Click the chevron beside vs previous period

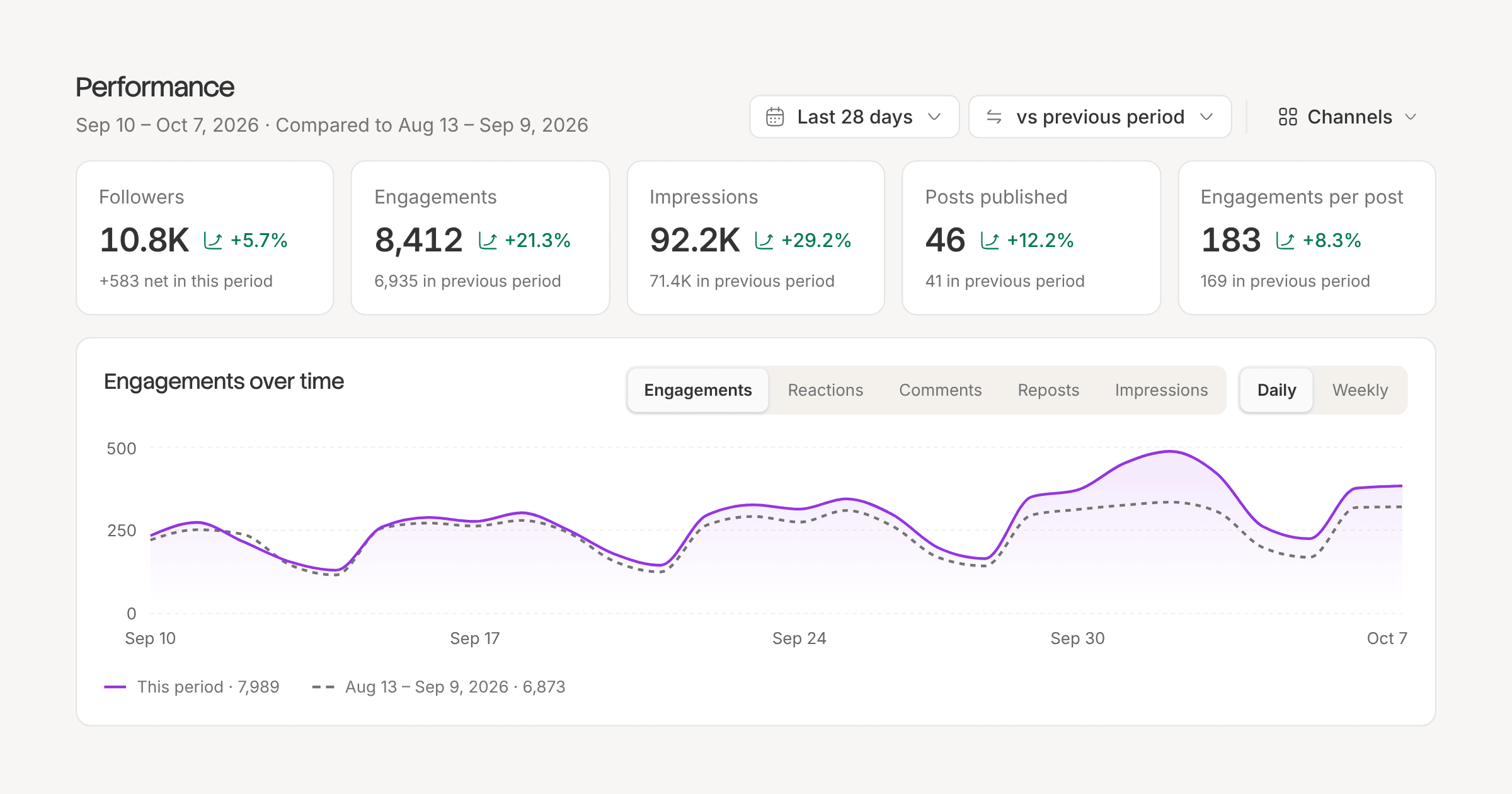1207,117
